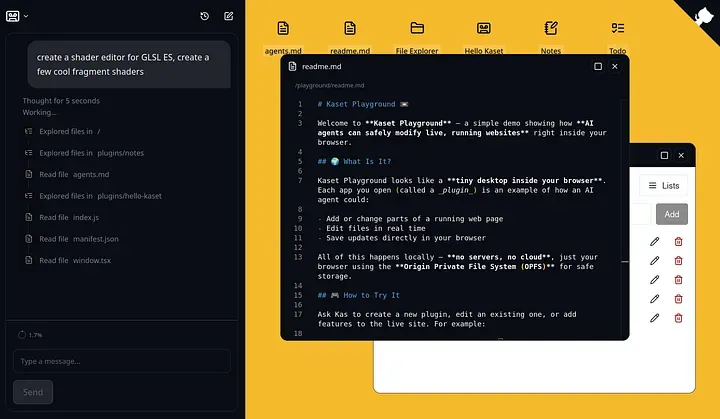Click the user message about shader editor
This screenshot has width=720, height=419.
[x=129, y=64]
